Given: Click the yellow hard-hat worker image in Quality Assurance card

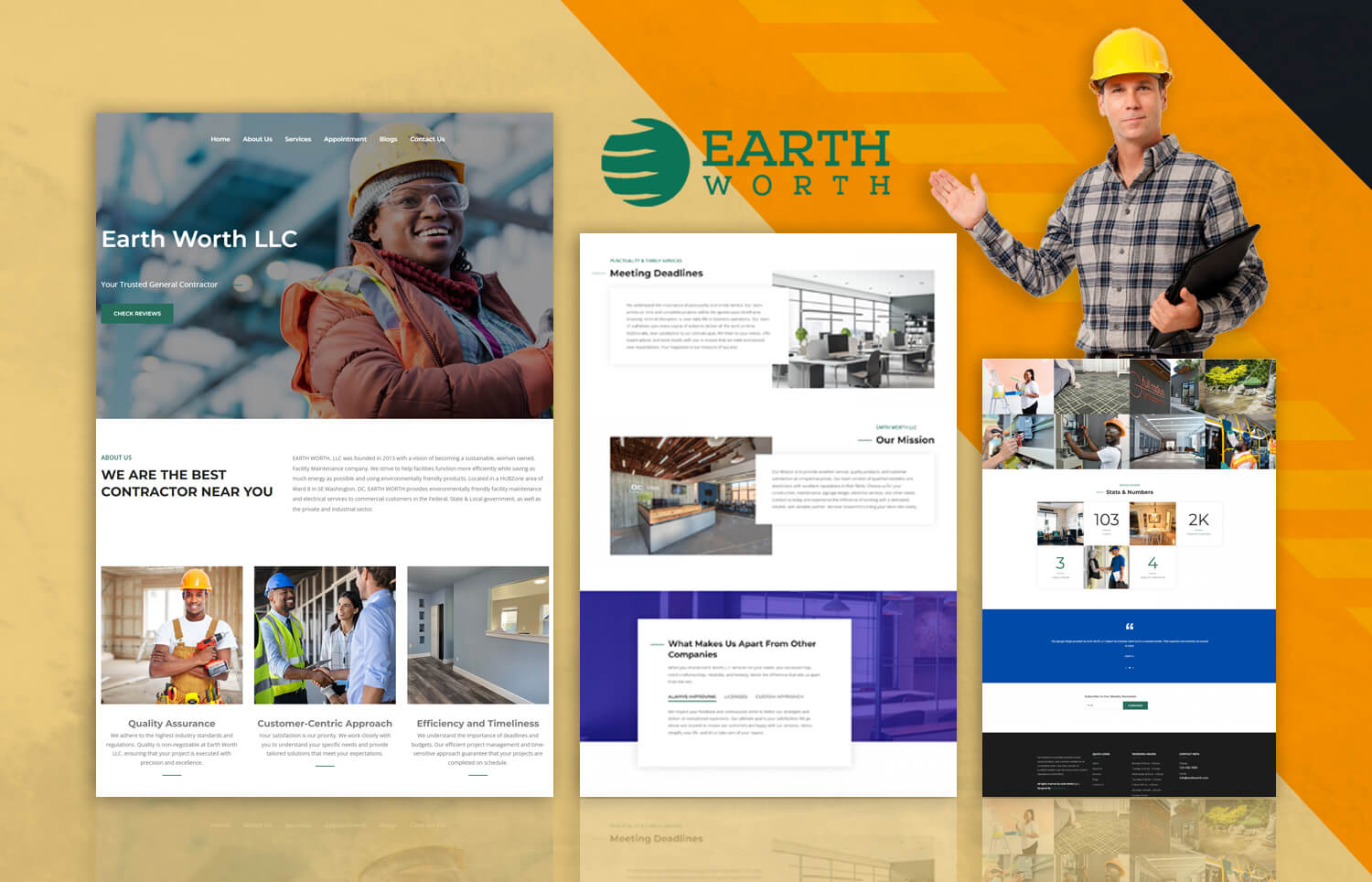Looking at the screenshot, I should pyautogui.click(x=172, y=634).
